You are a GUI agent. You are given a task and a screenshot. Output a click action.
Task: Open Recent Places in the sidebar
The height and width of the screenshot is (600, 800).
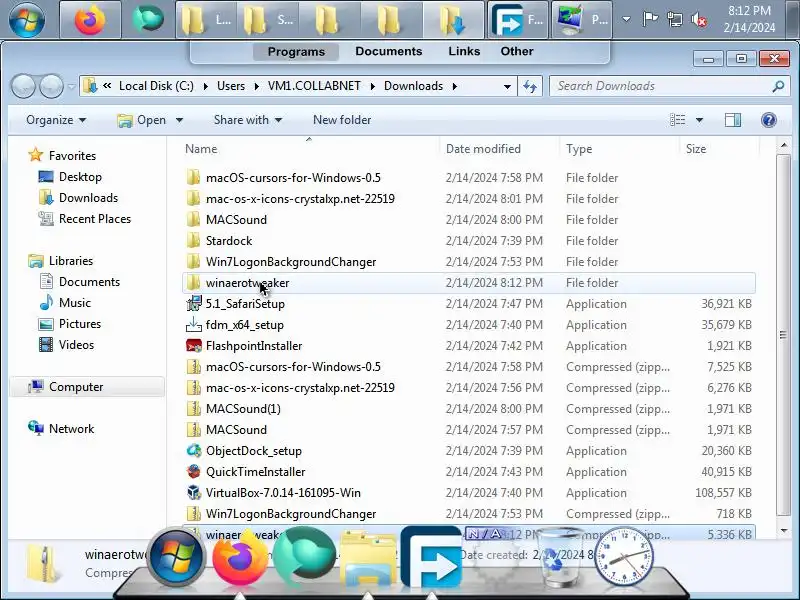tap(85, 219)
